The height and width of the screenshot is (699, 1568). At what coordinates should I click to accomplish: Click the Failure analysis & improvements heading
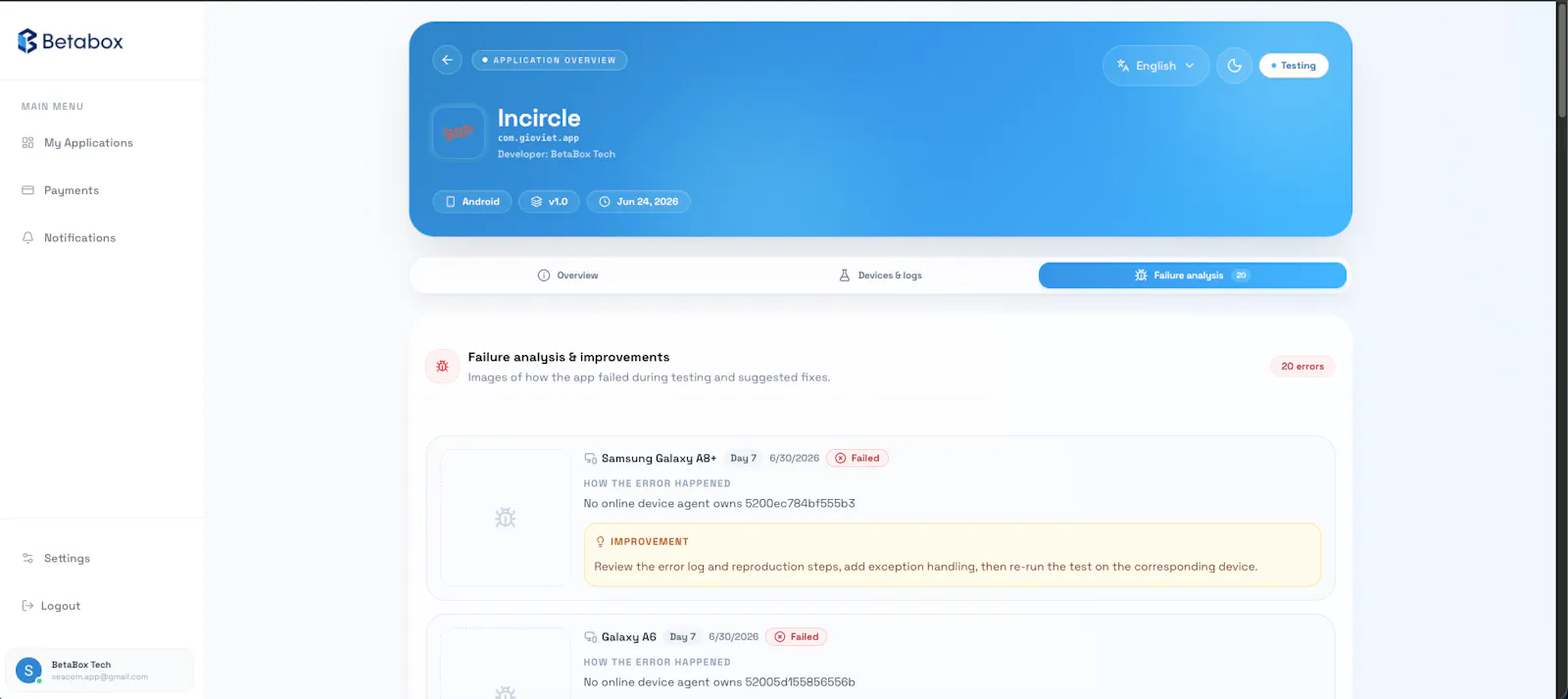click(568, 358)
